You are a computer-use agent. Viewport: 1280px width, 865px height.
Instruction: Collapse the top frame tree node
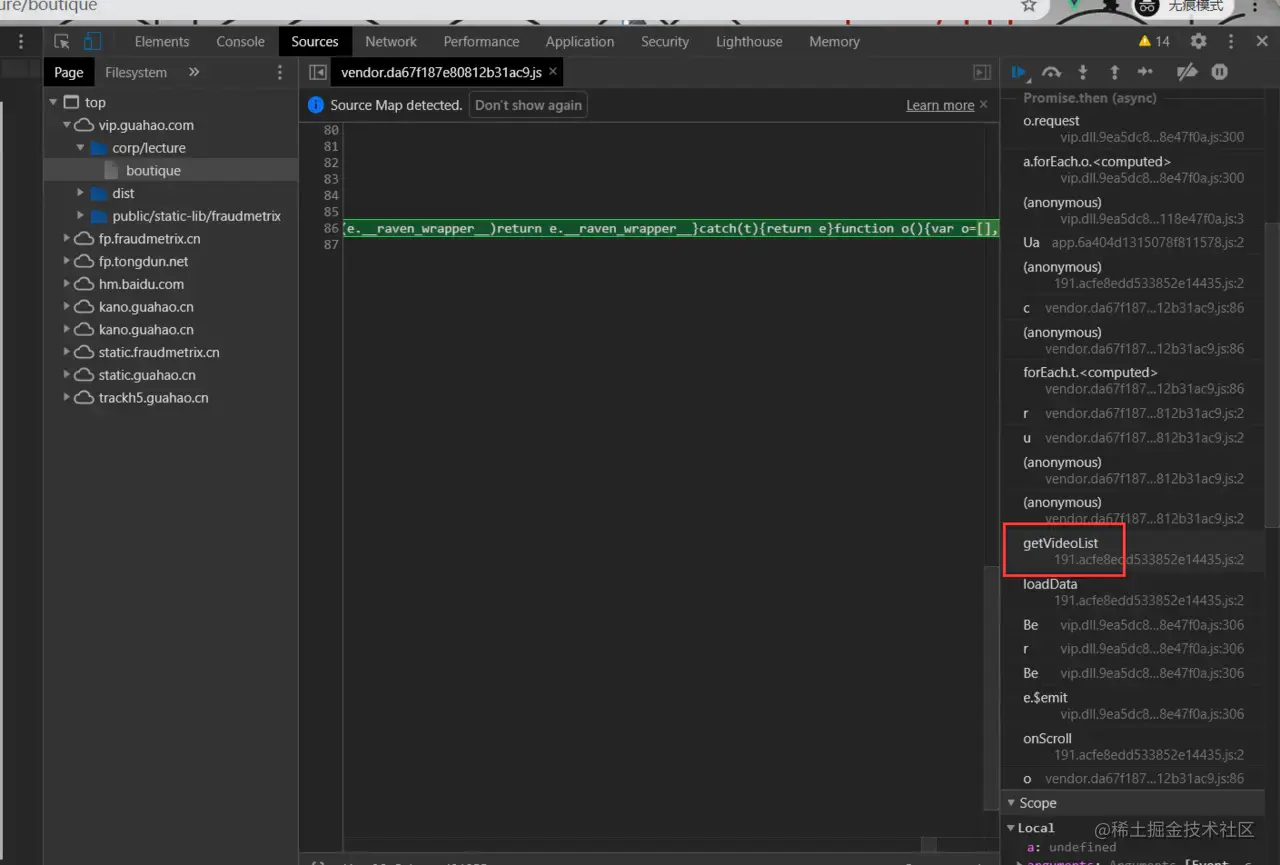point(53,102)
